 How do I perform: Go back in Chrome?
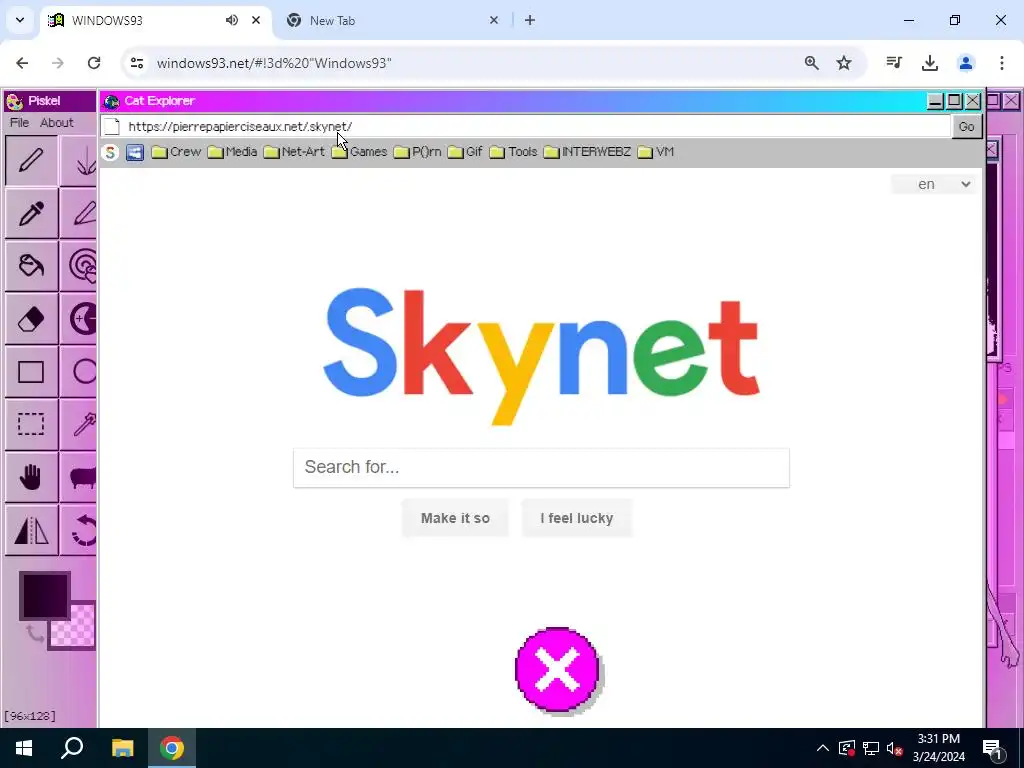[x=22, y=63]
